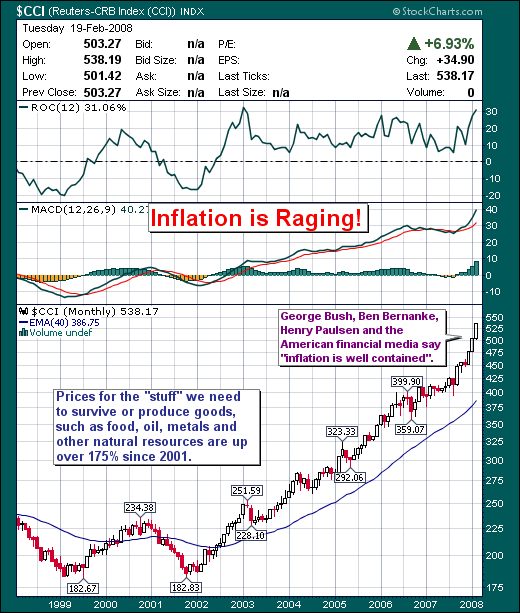Click the 292.06 price label
The width and height of the screenshot is (520, 613).
coord(350,477)
